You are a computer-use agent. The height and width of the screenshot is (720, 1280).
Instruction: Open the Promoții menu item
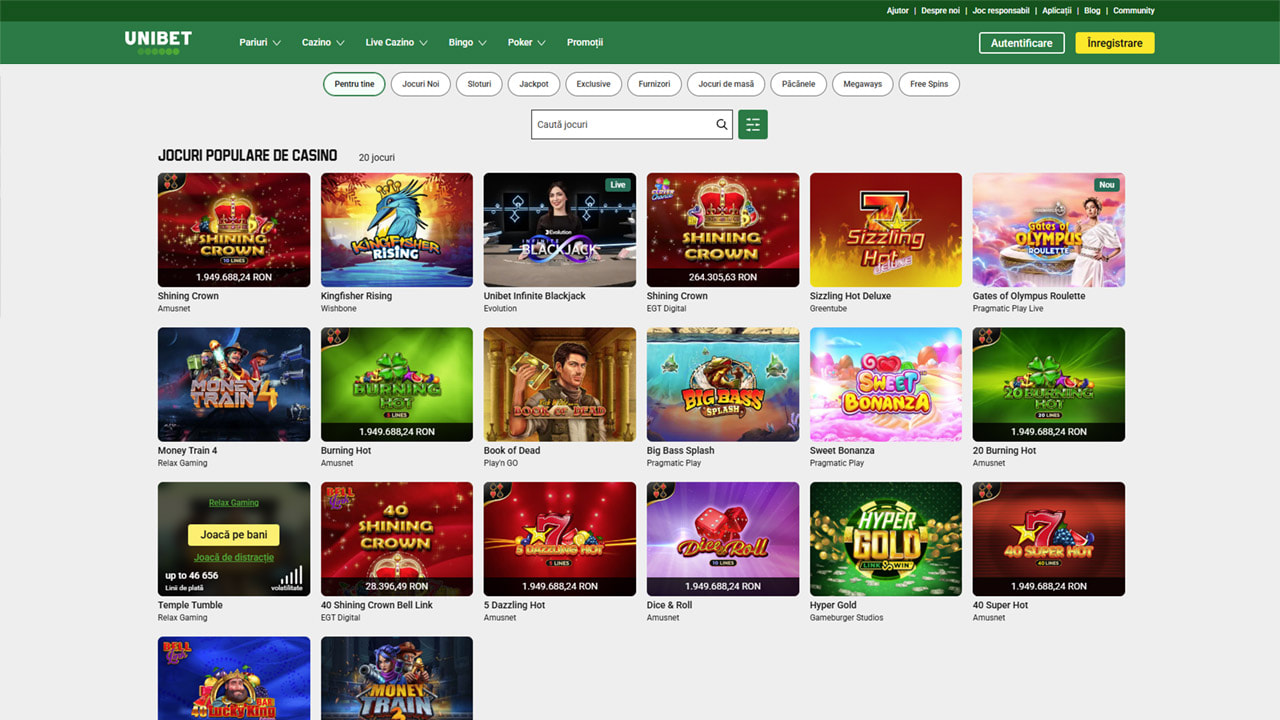coord(585,43)
